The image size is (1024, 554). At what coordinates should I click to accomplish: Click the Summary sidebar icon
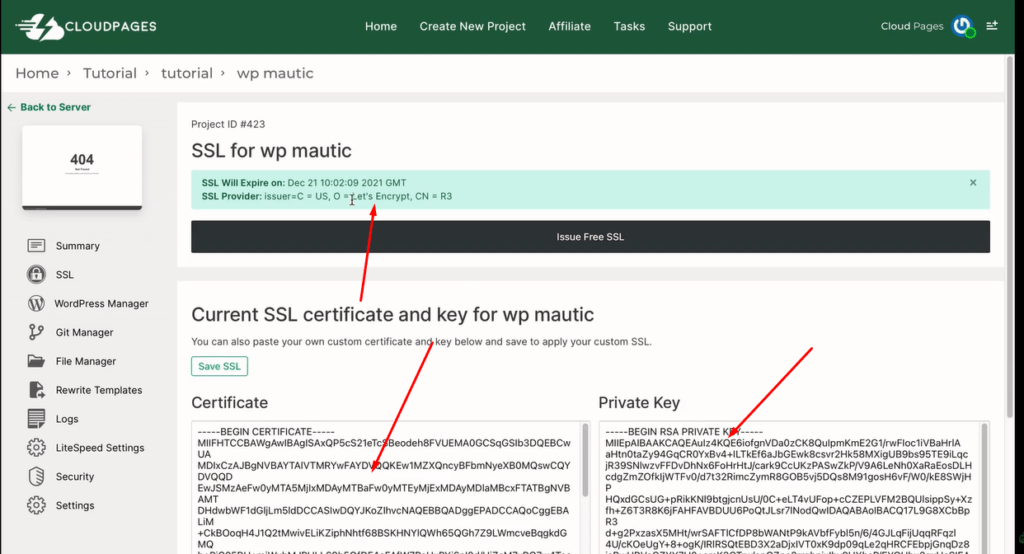[36, 246]
